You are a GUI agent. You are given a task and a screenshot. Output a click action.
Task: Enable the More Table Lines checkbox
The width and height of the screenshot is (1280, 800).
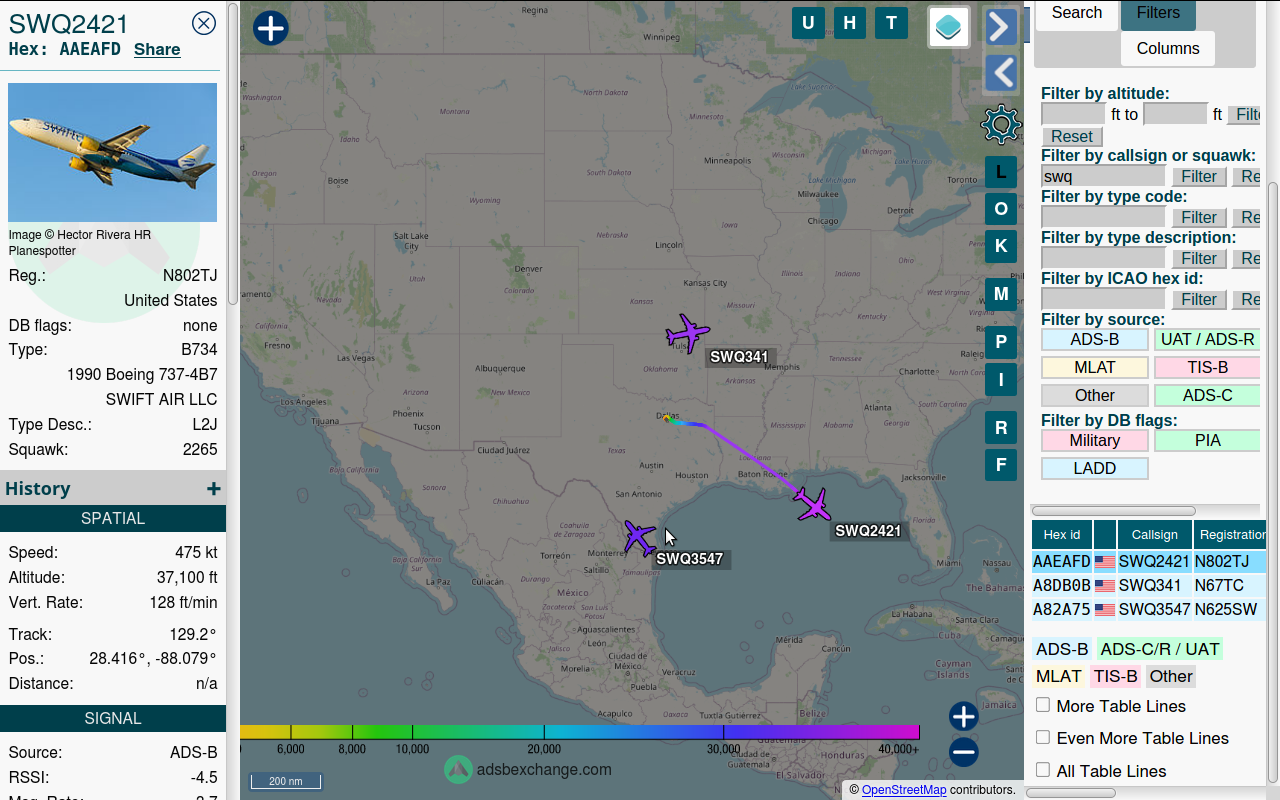click(1043, 705)
